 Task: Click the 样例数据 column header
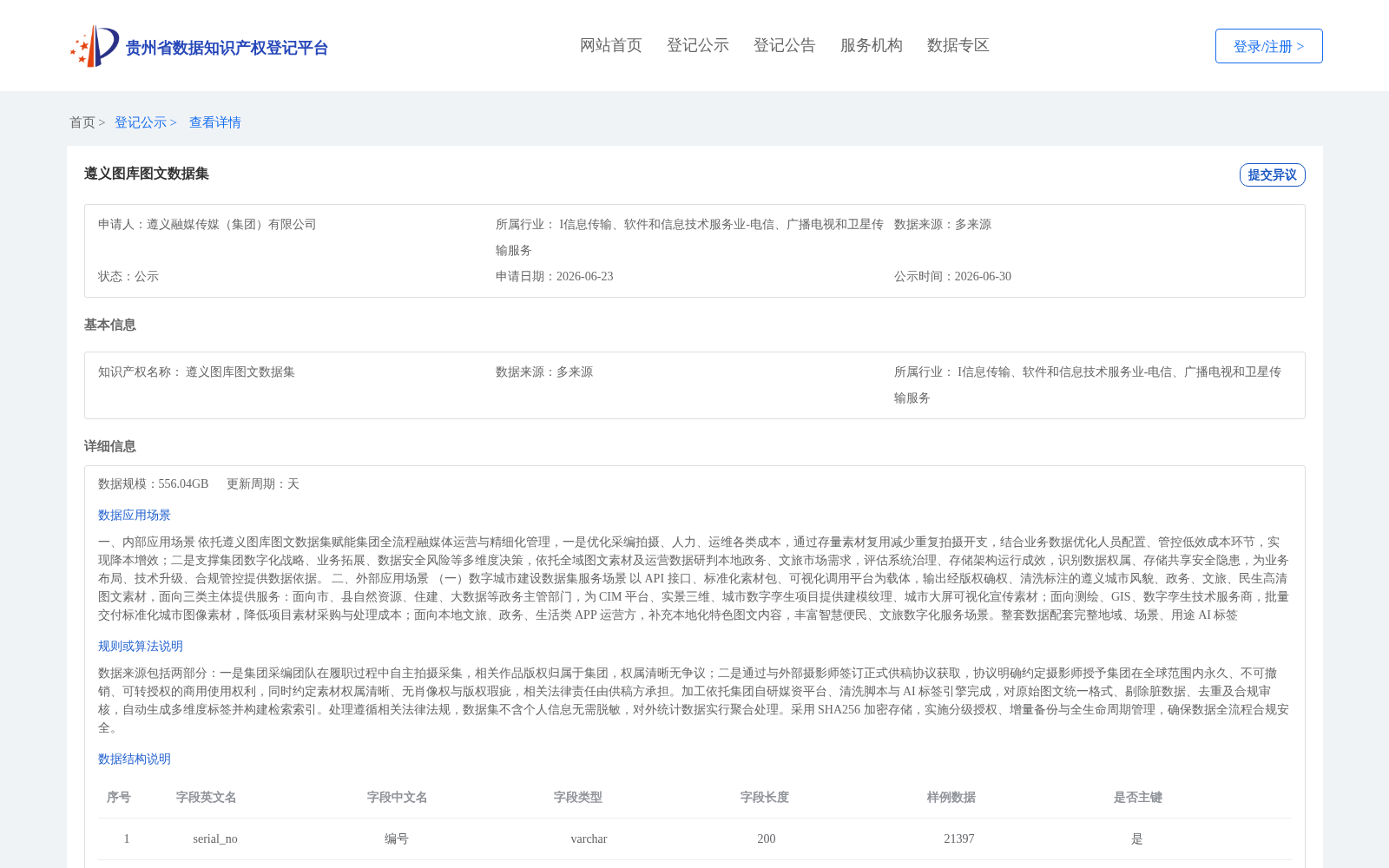[951, 797]
